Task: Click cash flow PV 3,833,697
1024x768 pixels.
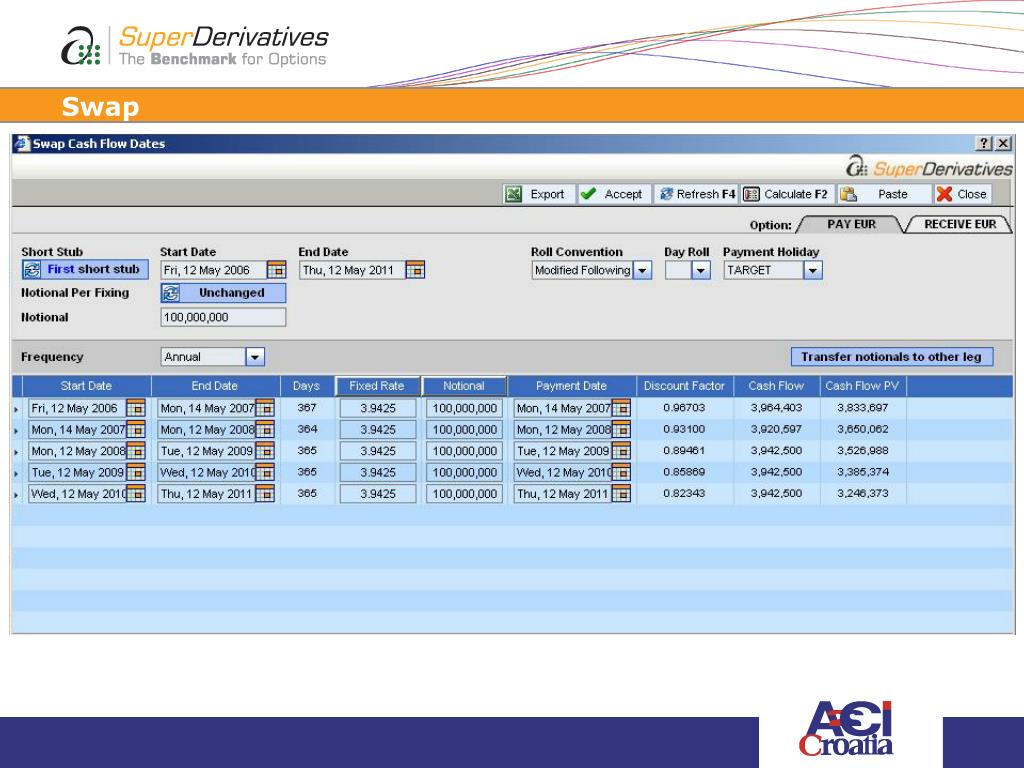Action: (x=863, y=408)
